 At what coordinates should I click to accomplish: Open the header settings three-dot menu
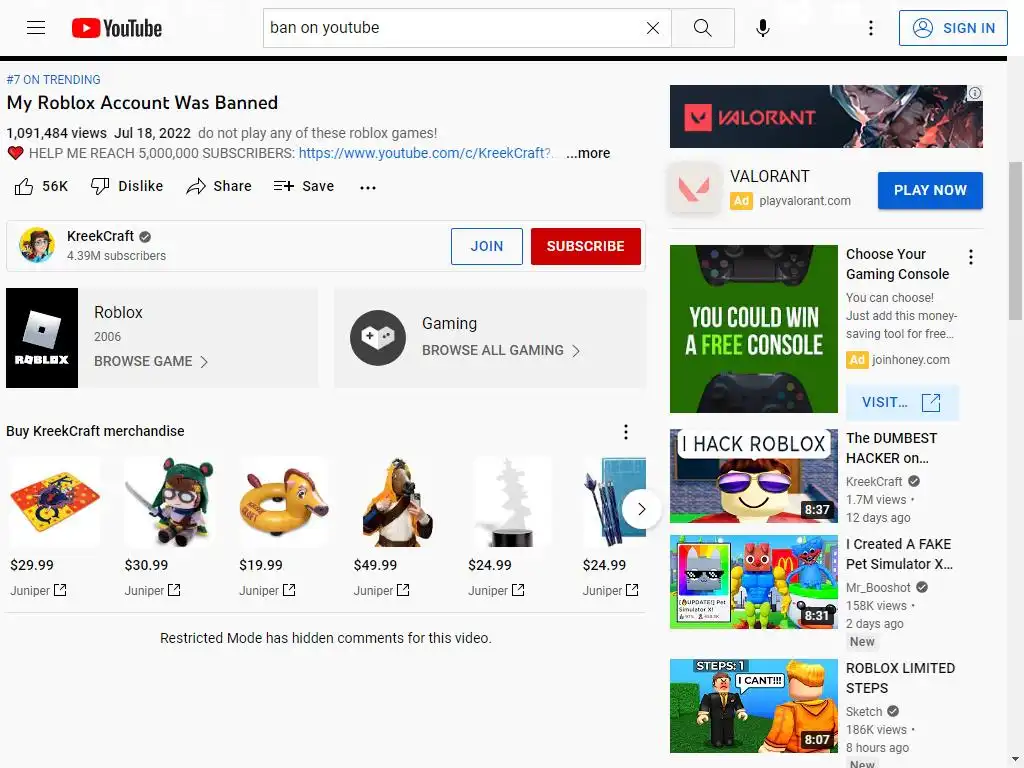871,28
